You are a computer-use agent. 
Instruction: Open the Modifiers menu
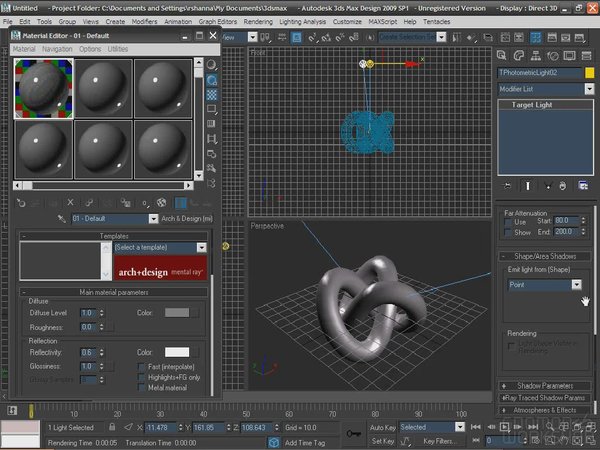pos(144,22)
